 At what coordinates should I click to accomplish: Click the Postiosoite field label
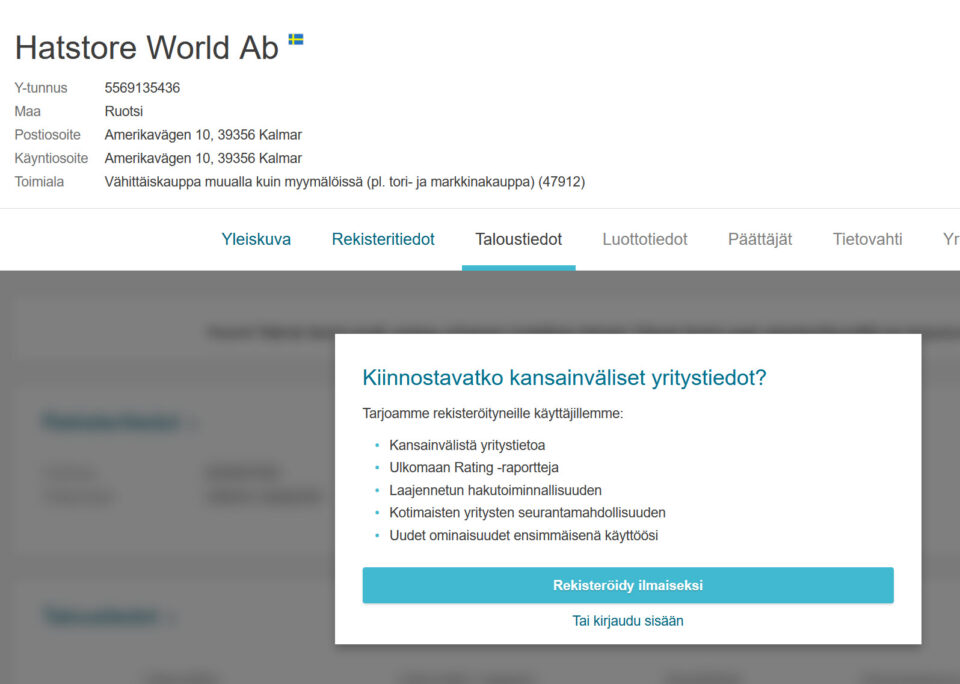48,135
